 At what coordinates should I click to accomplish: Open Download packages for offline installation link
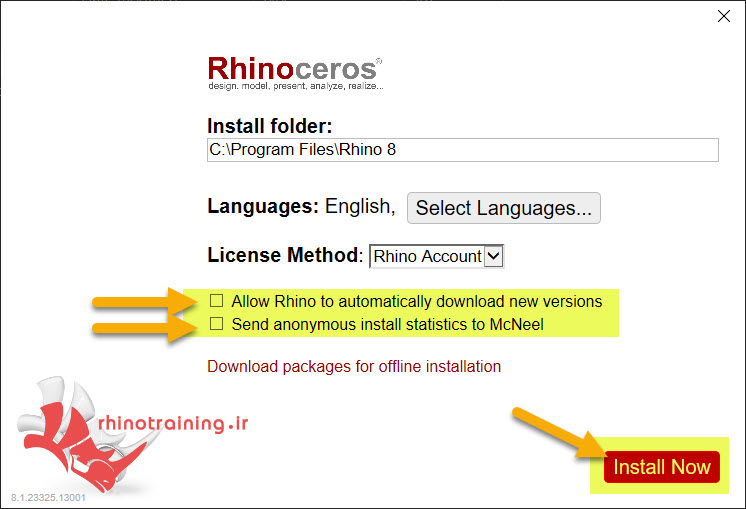[x=354, y=366]
